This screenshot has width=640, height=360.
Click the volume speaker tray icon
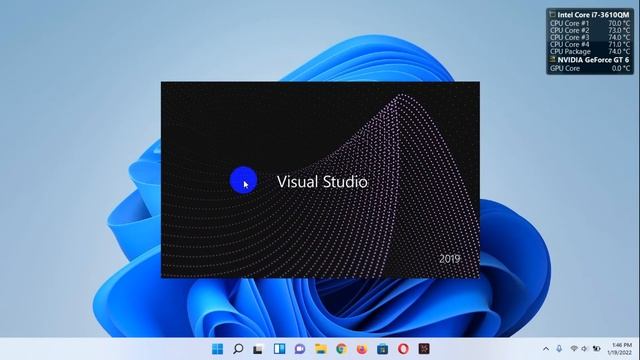(584, 349)
